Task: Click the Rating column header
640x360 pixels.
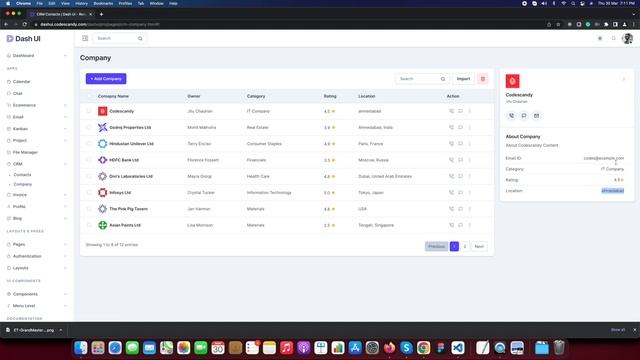Action: tap(330, 96)
